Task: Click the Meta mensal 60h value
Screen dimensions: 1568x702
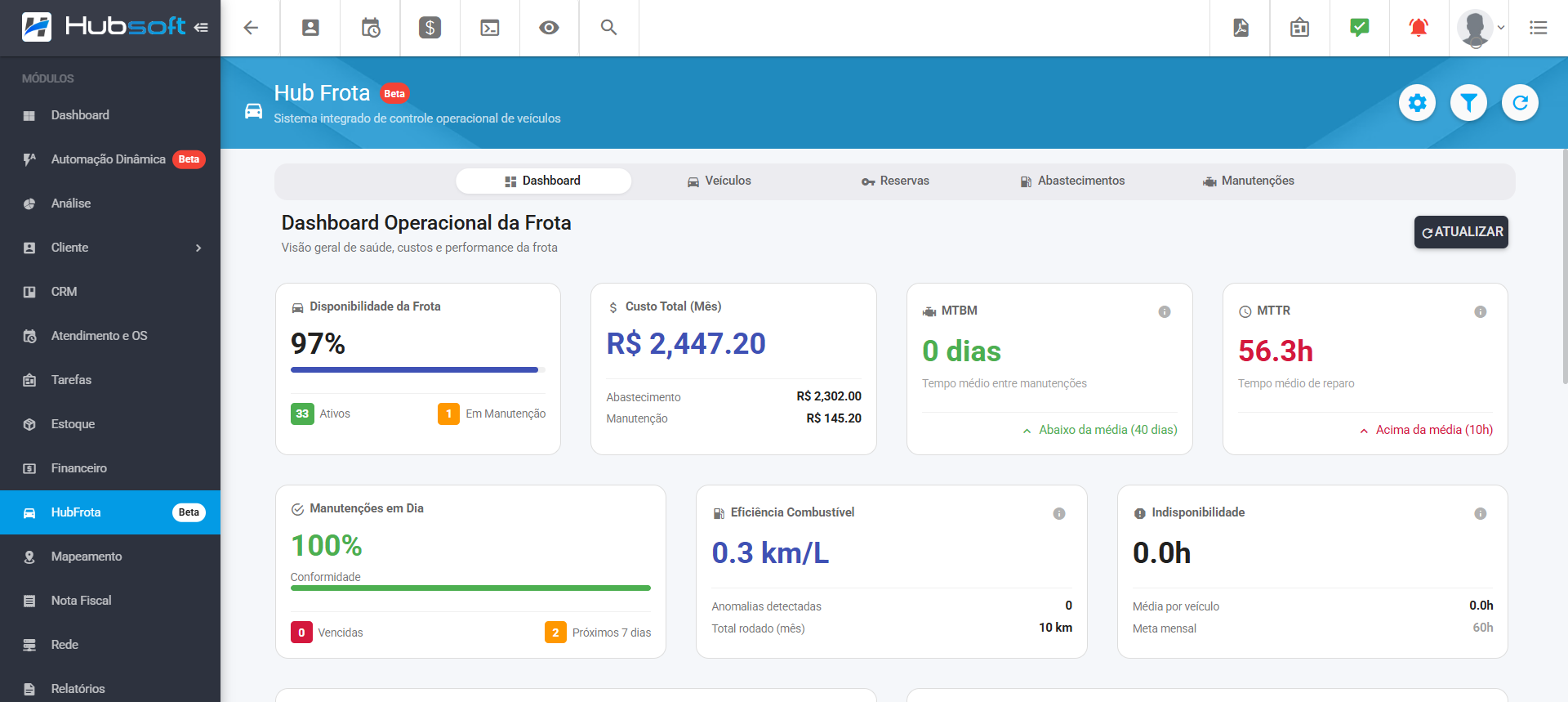Action: 1483,628
